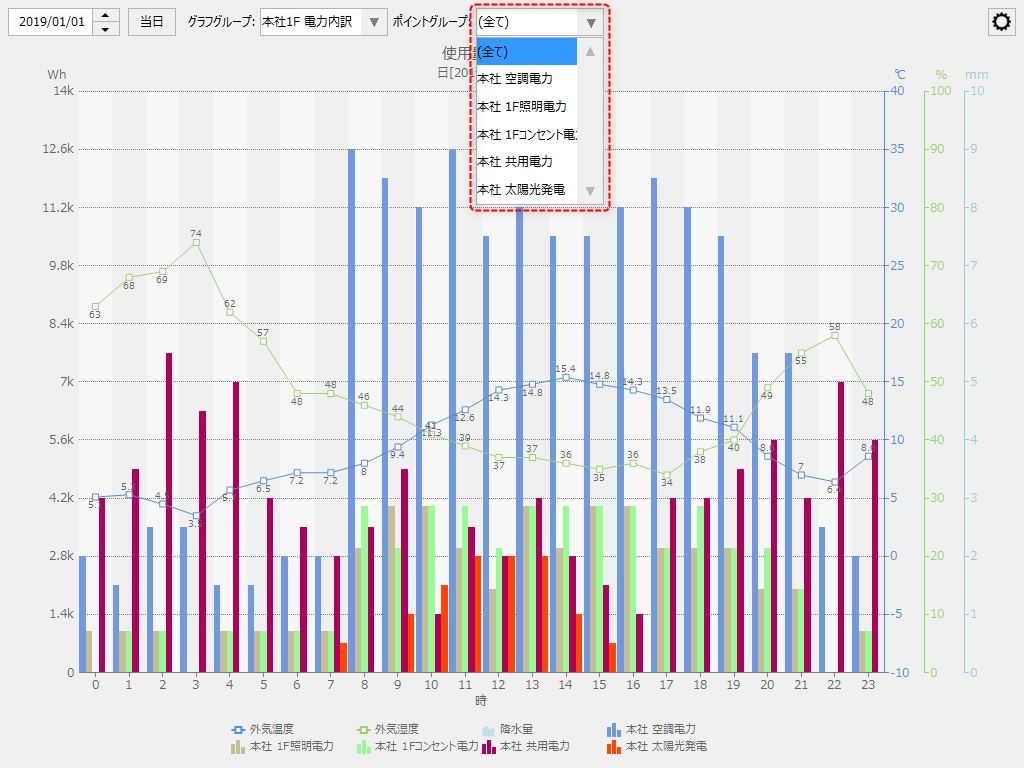Open the settings gear icon
Viewport: 1024px width, 768px height.
coord(1001,23)
